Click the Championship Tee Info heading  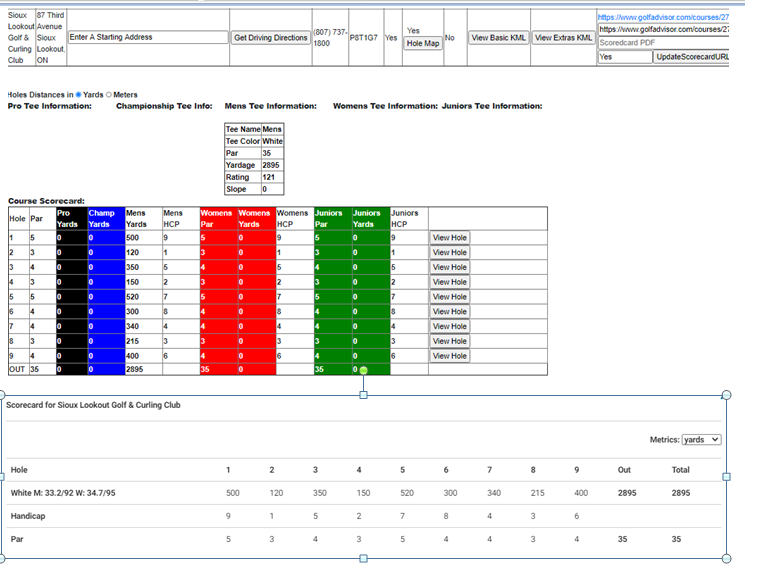coord(164,106)
